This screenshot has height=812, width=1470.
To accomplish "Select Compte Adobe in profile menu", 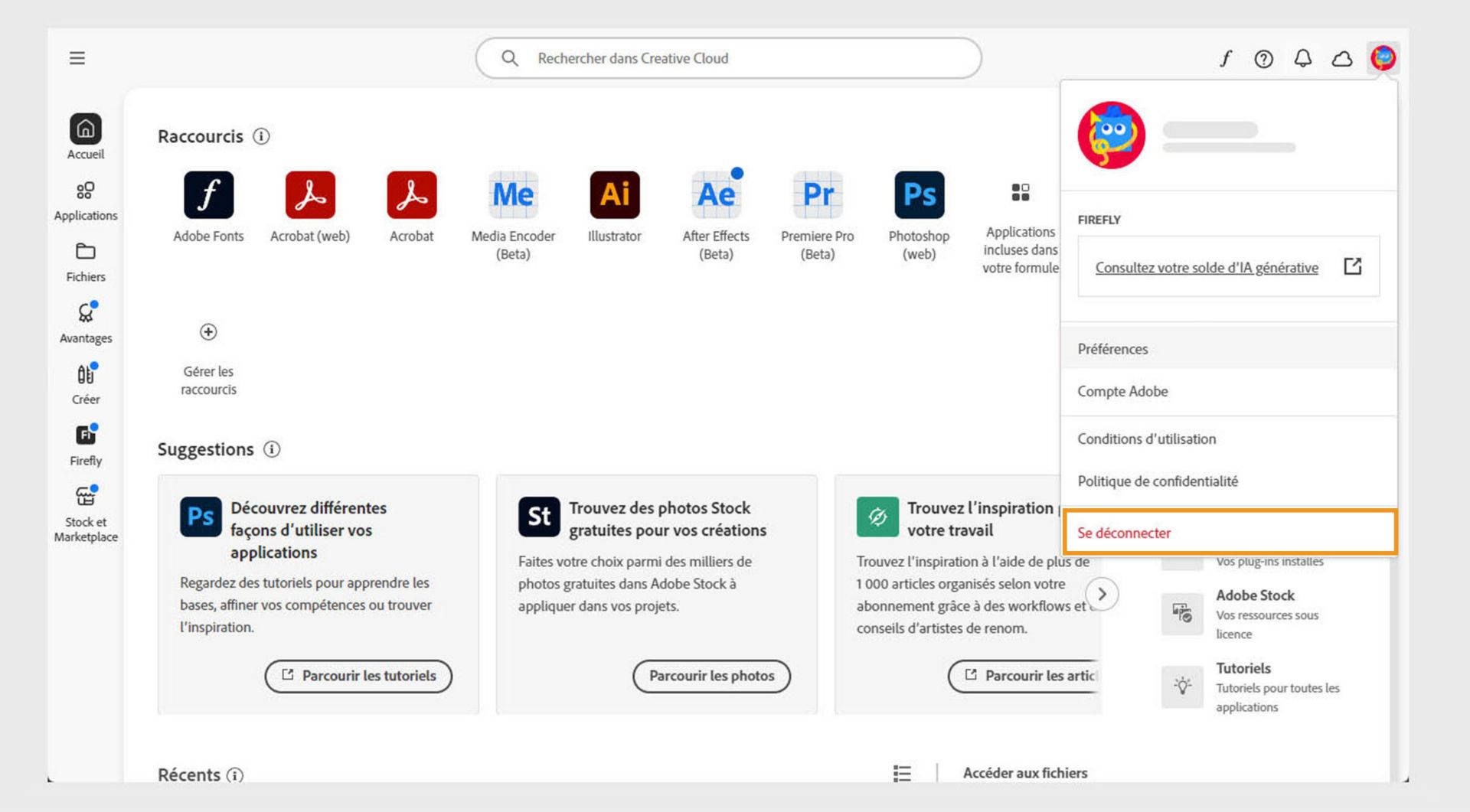I will click(x=1229, y=391).
